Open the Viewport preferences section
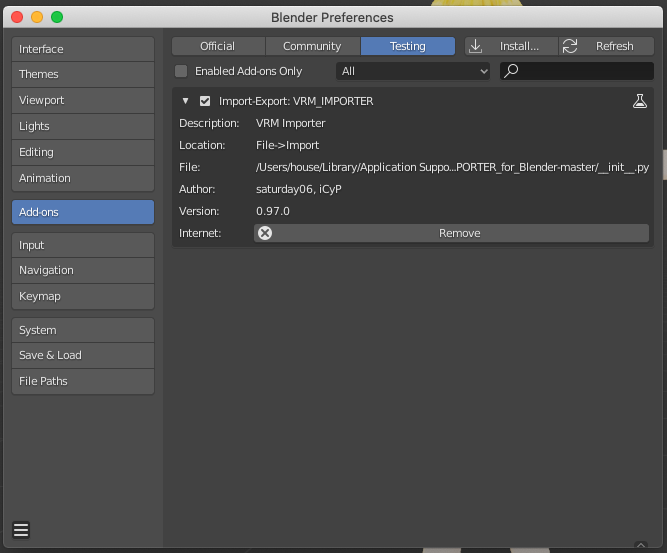Image resolution: width=667 pixels, height=553 pixels. click(83, 100)
